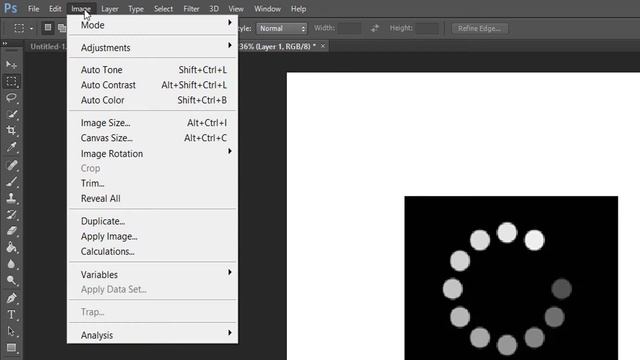Expand the Image Rotation submenu
Image resolution: width=640 pixels, height=360 pixels.
click(x=153, y=153)
